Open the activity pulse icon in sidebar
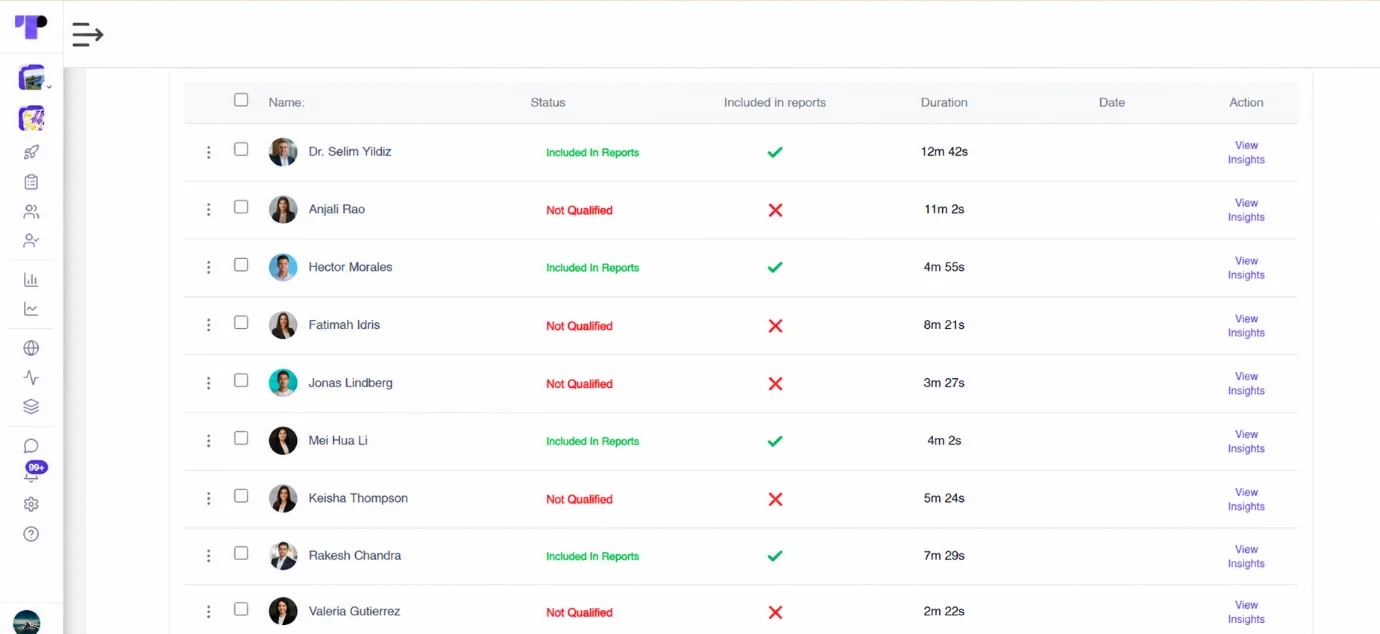 tap(31, 378)
